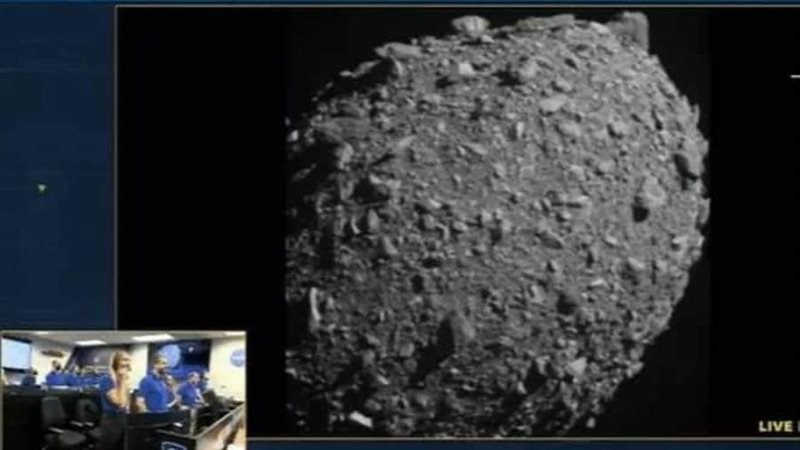Screen dimensions: 800x450
Task: Click the black space left of the asteroid
Action: (200, 200)
